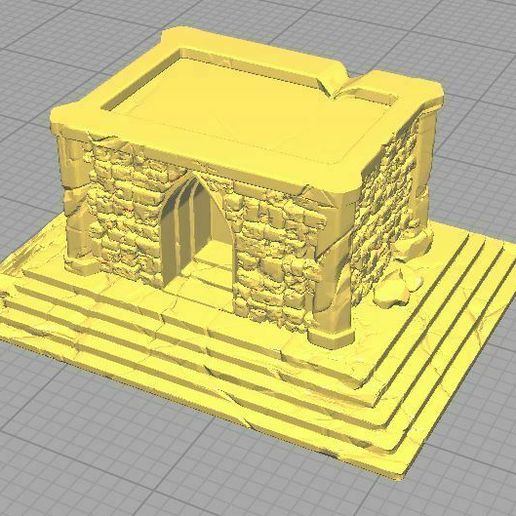Select the yellow stone building 3D model
Screen dimensions: 516x516
pyautogui.click(x=257, y=253)
